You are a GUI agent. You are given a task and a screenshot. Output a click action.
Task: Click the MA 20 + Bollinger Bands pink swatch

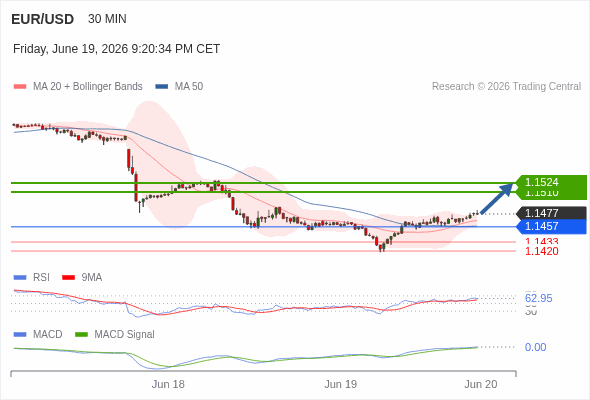point(20,87)
